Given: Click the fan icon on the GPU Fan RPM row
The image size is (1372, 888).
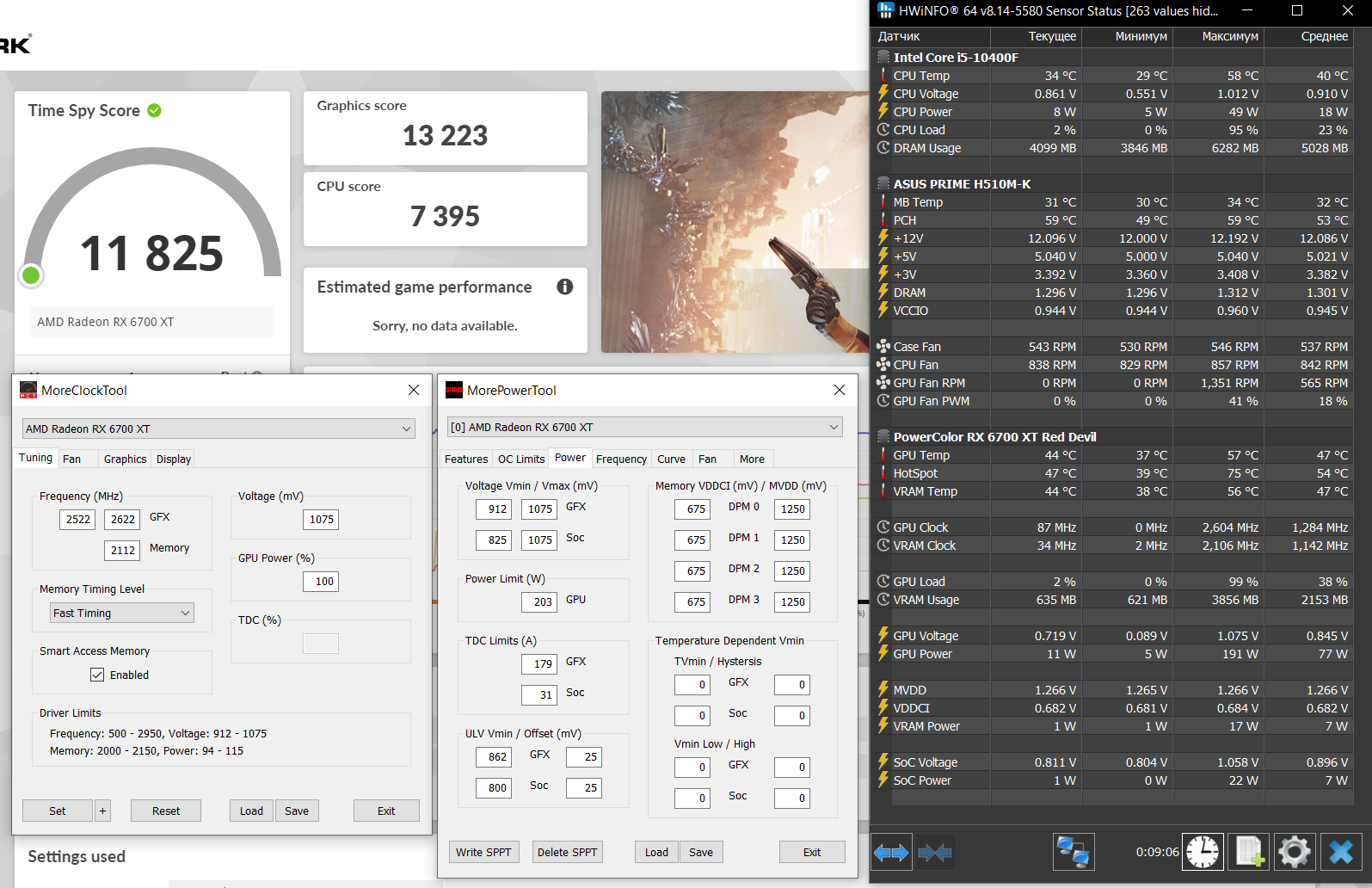Looking at the screenshot, I should click(883, 383).
